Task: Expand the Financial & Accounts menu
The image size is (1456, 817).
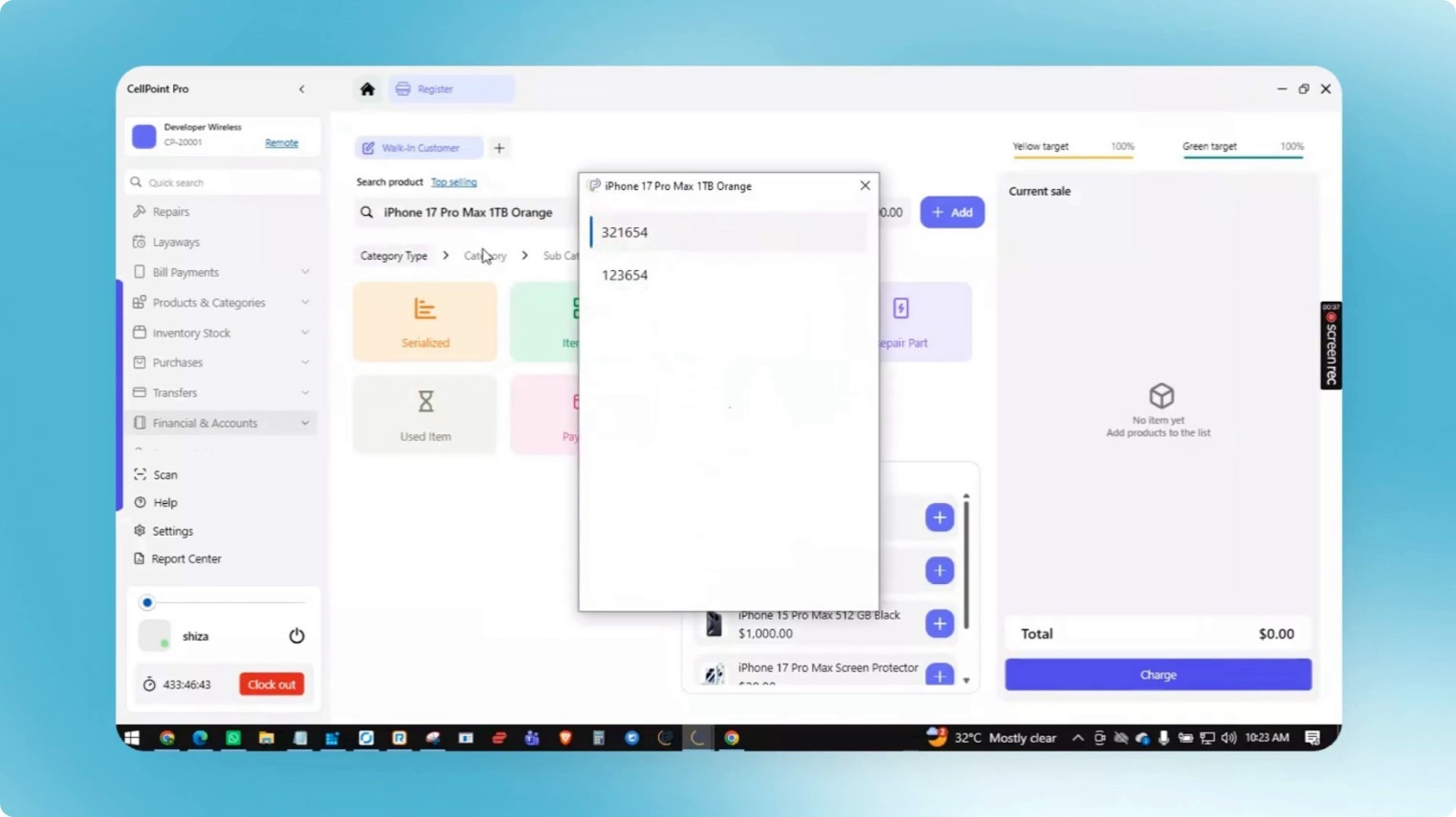Action: tap(223, 423)
